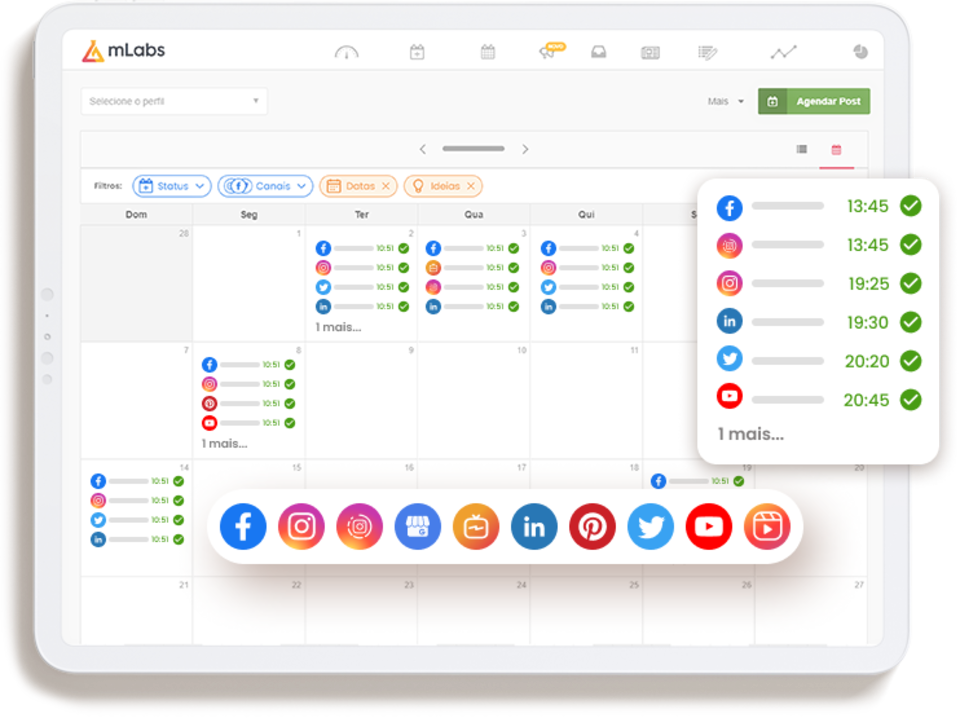The width and height of the screenshot is (960, 718).
Task: Open the reports line chart icon
Action: point(784,53)
